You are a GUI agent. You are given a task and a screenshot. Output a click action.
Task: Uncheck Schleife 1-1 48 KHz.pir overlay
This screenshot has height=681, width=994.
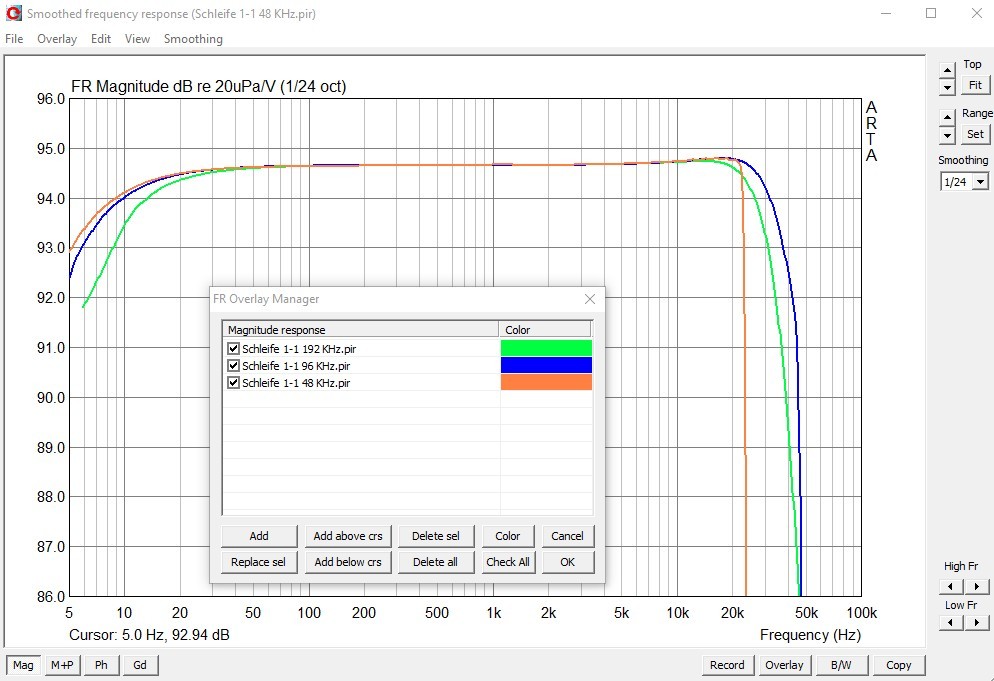pyautogui.click(x=233, y=383)
